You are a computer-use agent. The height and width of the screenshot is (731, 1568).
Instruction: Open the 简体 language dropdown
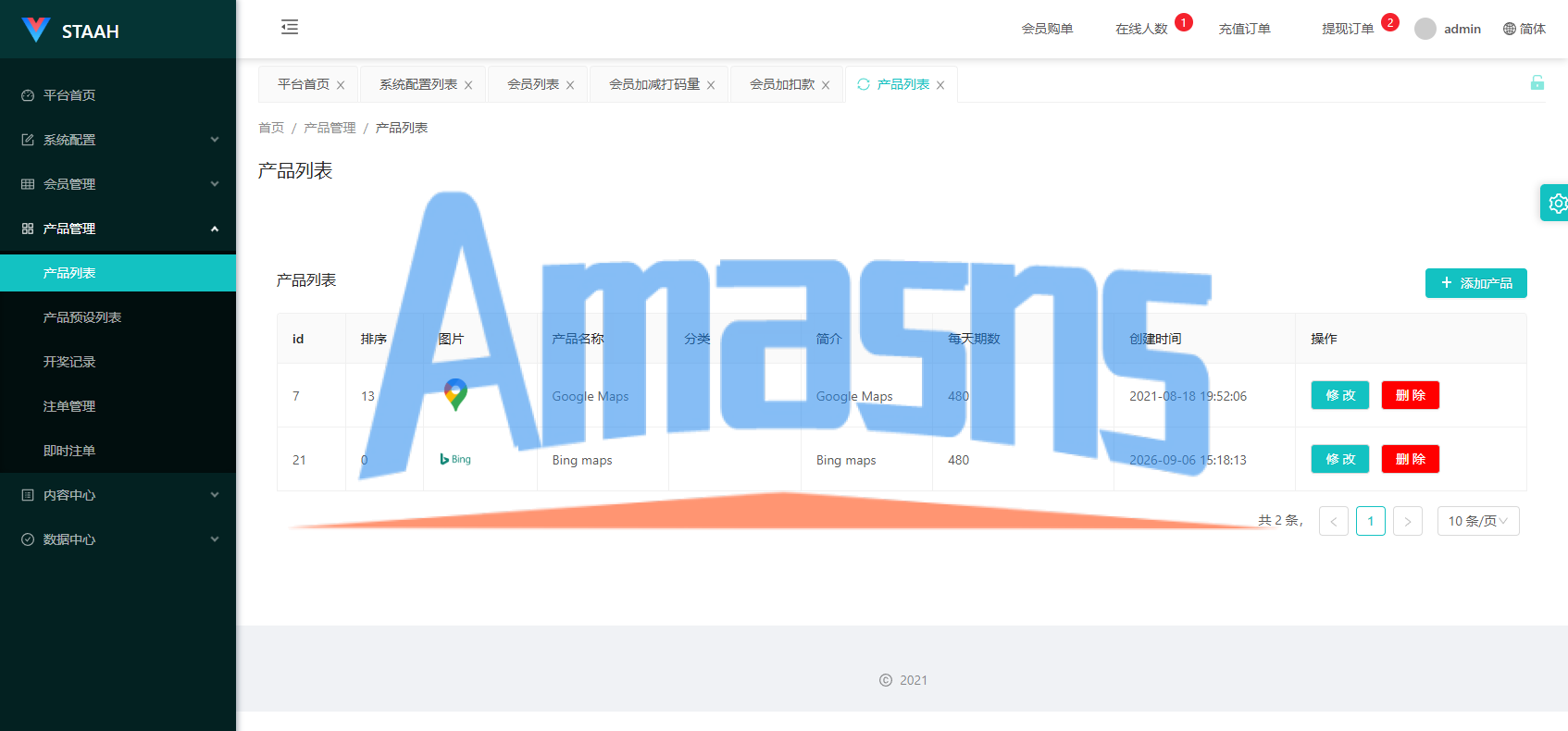1524,29
